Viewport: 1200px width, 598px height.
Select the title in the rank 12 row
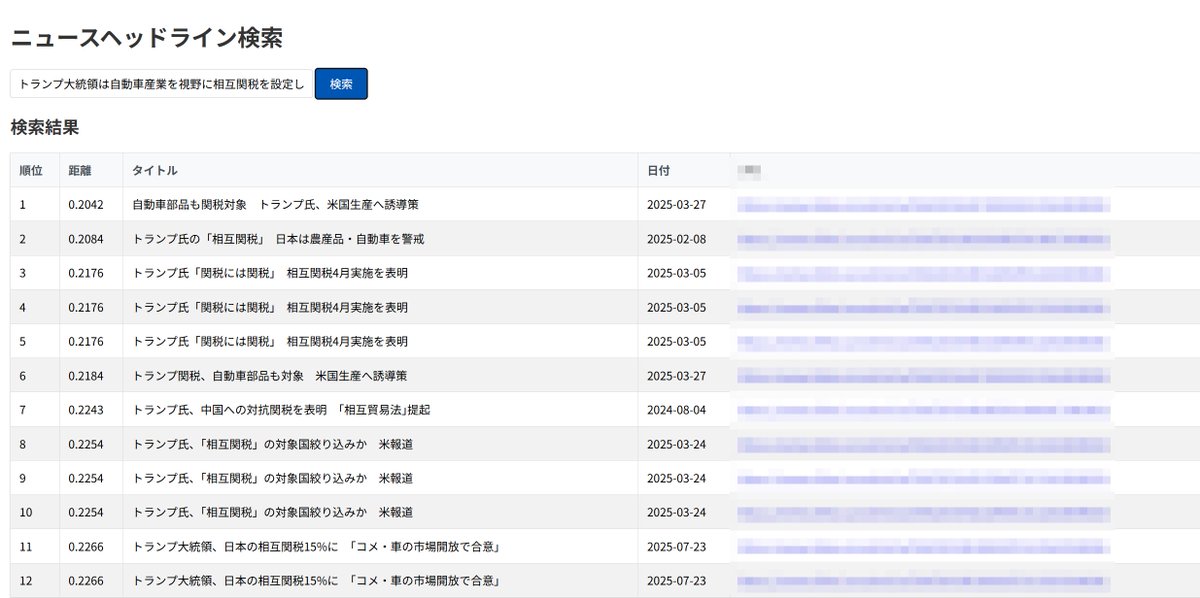click(316, 580)
